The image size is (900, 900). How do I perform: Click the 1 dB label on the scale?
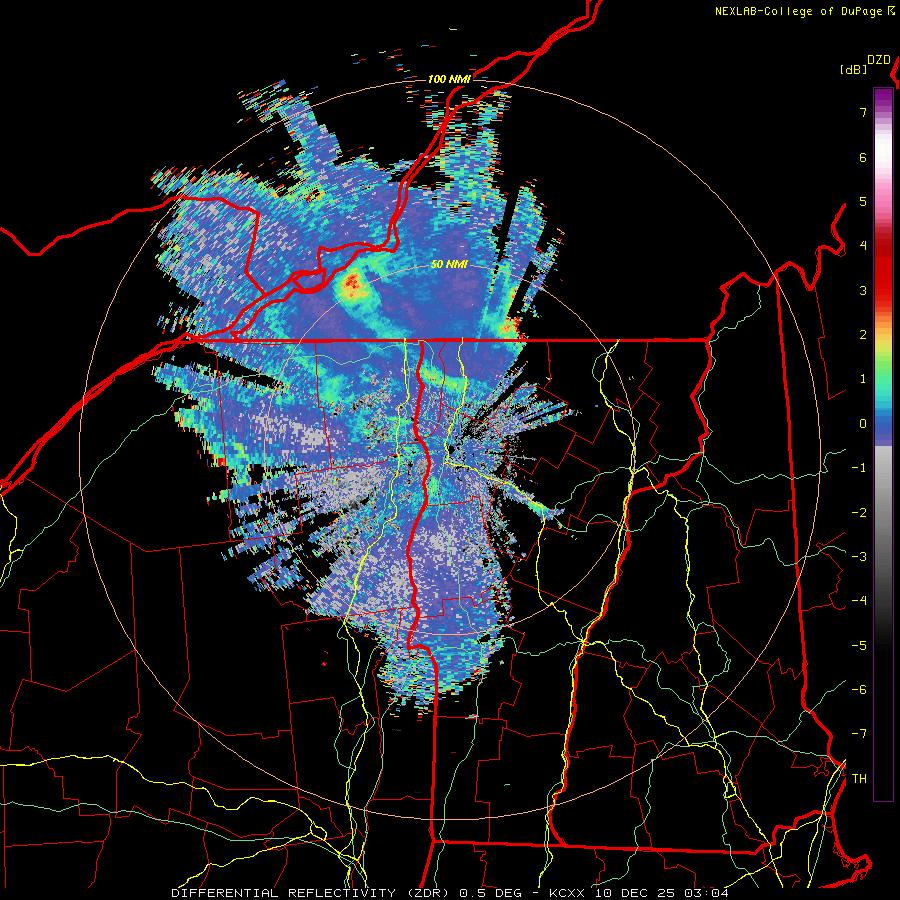click(x=863, y=379)
